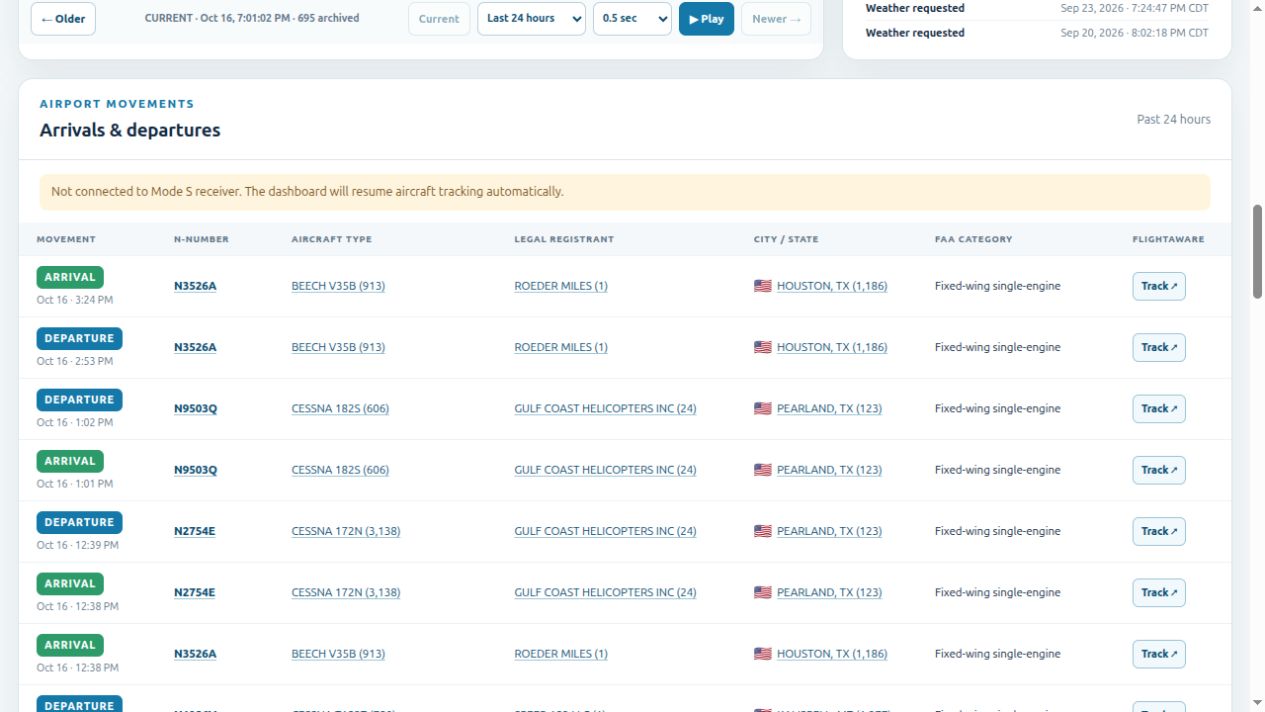
Task: Track N9503Q departure at 1:02 PM
Action: 1159,408
